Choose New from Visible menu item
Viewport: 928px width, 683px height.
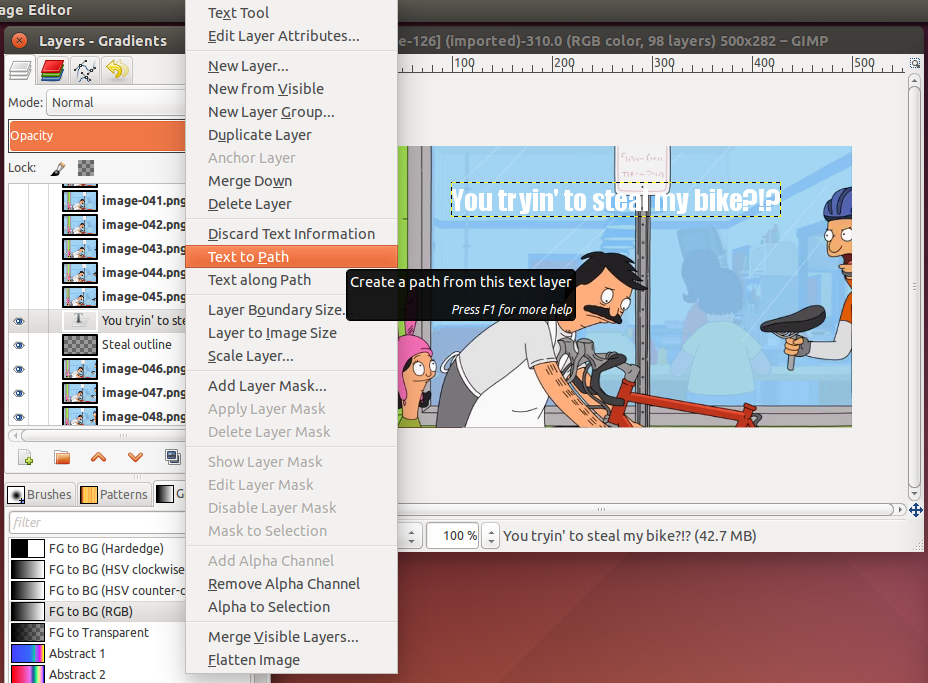(x=291, y=89)
